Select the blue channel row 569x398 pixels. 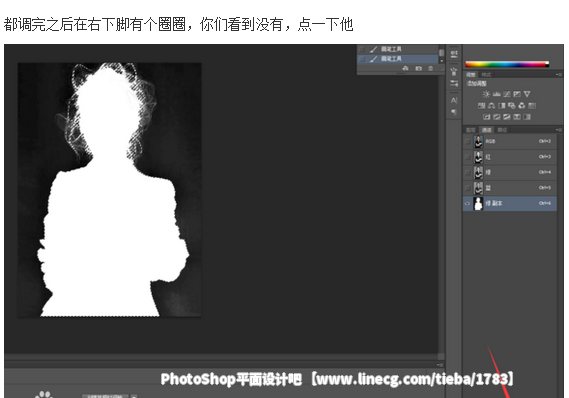tap(510, 188)
